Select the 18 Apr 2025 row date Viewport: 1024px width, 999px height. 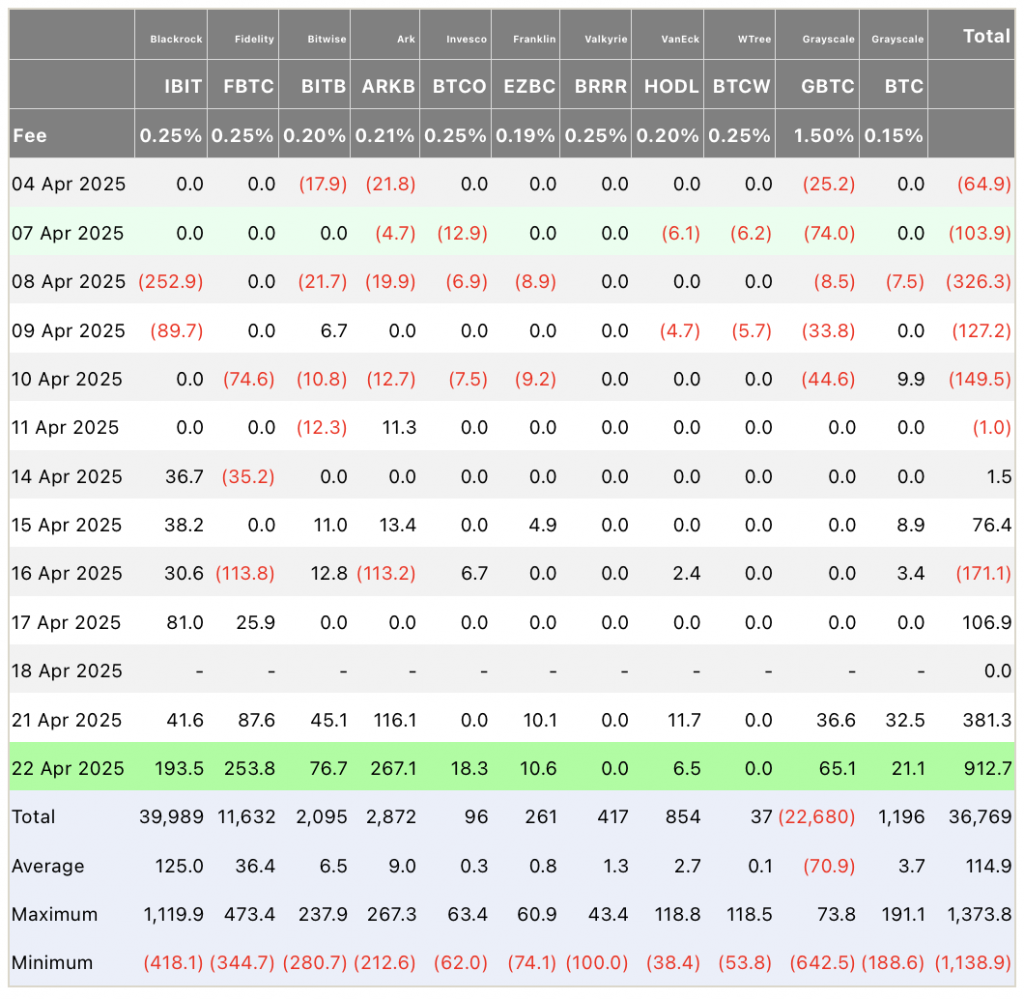tap(67, 671)
